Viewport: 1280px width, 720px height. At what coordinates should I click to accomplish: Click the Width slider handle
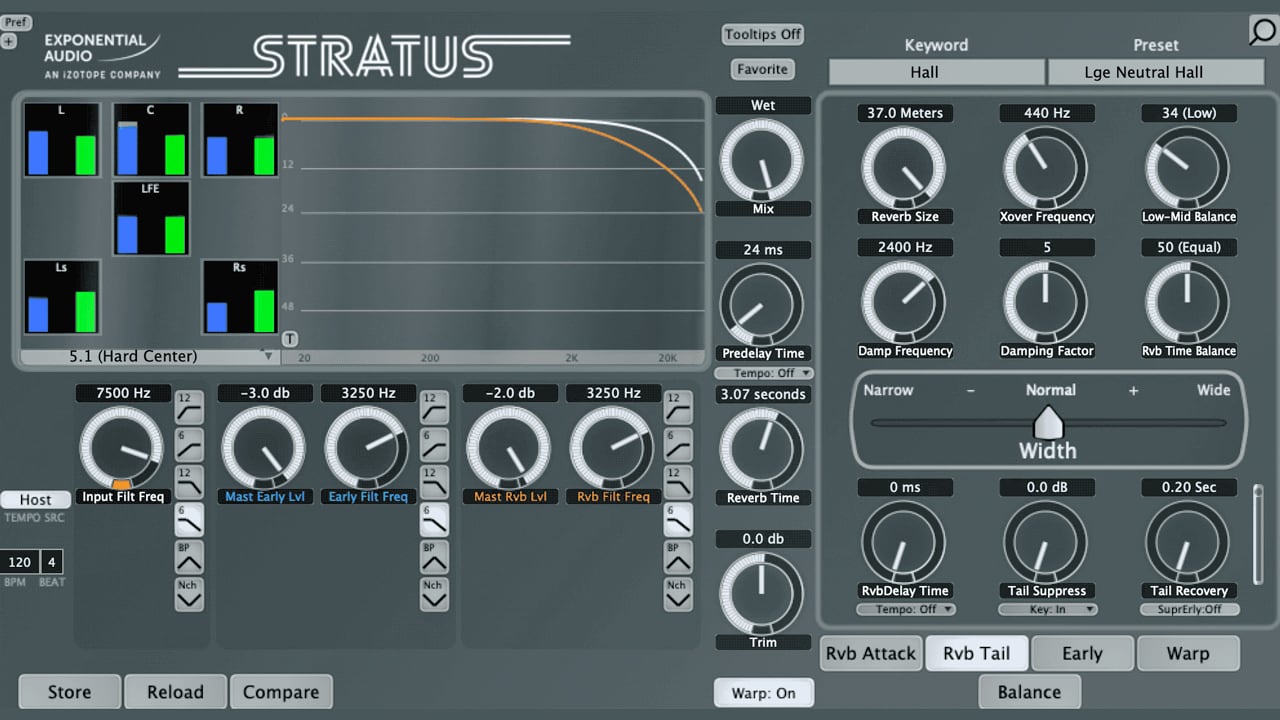point(1048,422)
